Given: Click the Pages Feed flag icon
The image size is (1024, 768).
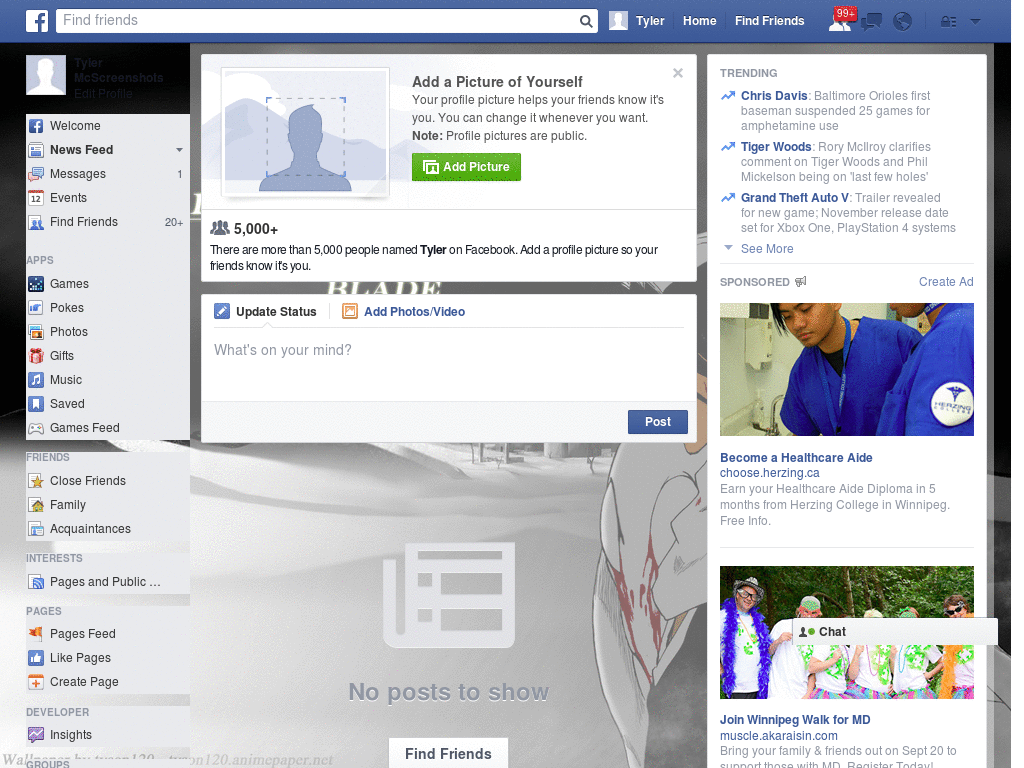Looking at the screenshot, I should pos(36,633).
